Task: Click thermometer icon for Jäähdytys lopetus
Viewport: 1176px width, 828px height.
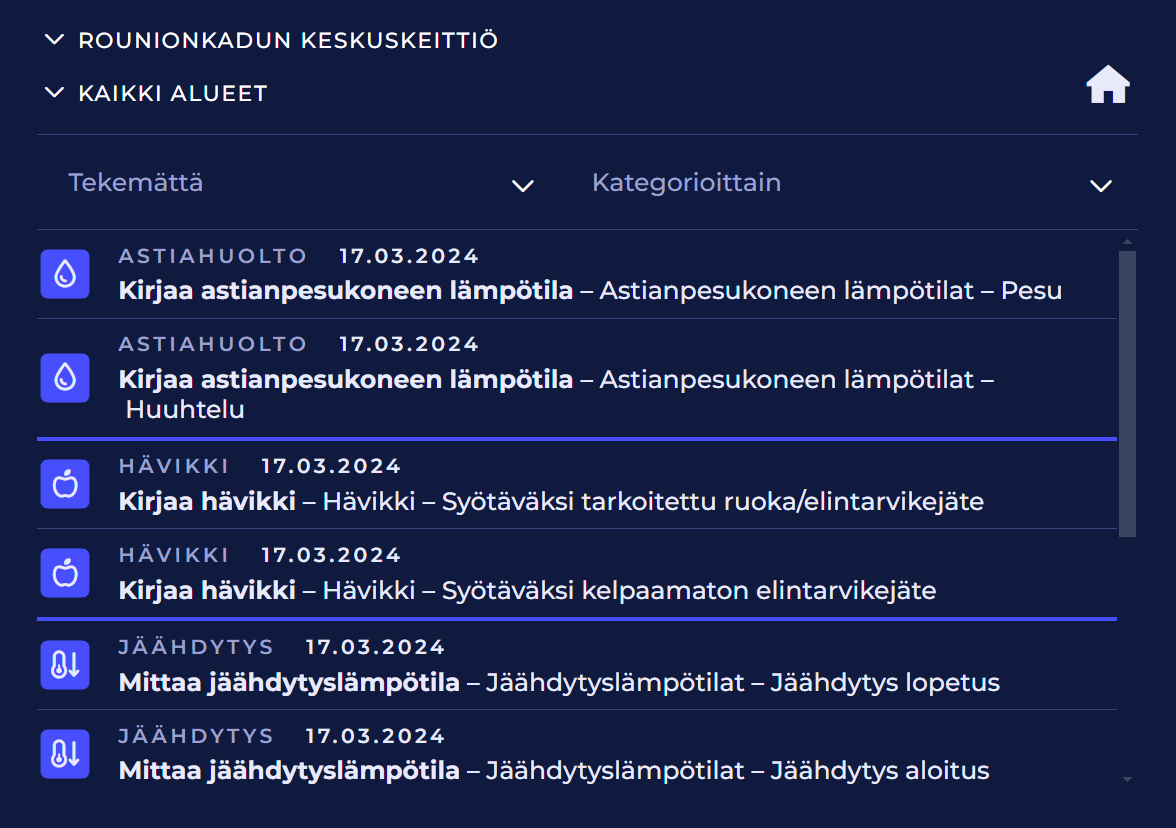Action: click(x=65, y=665)
